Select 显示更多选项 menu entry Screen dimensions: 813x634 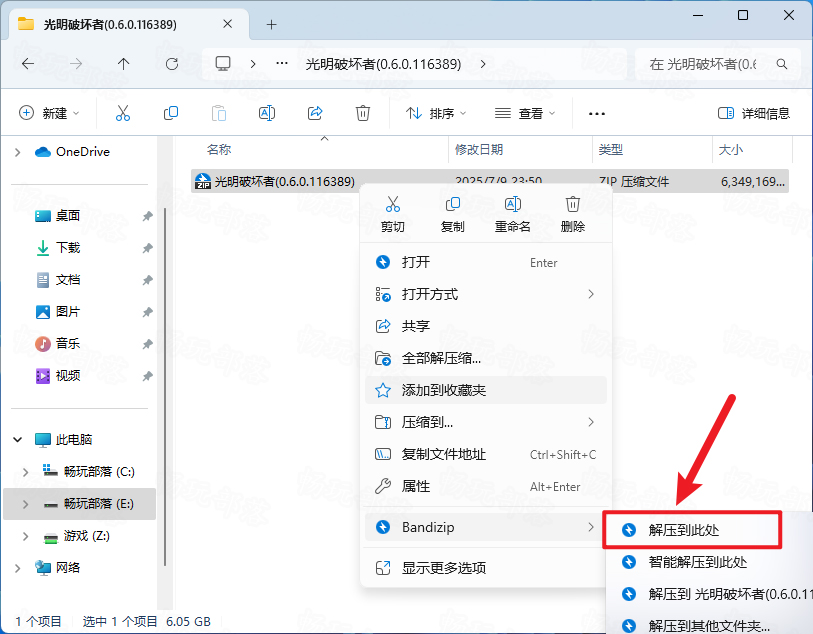click(486, 568)
